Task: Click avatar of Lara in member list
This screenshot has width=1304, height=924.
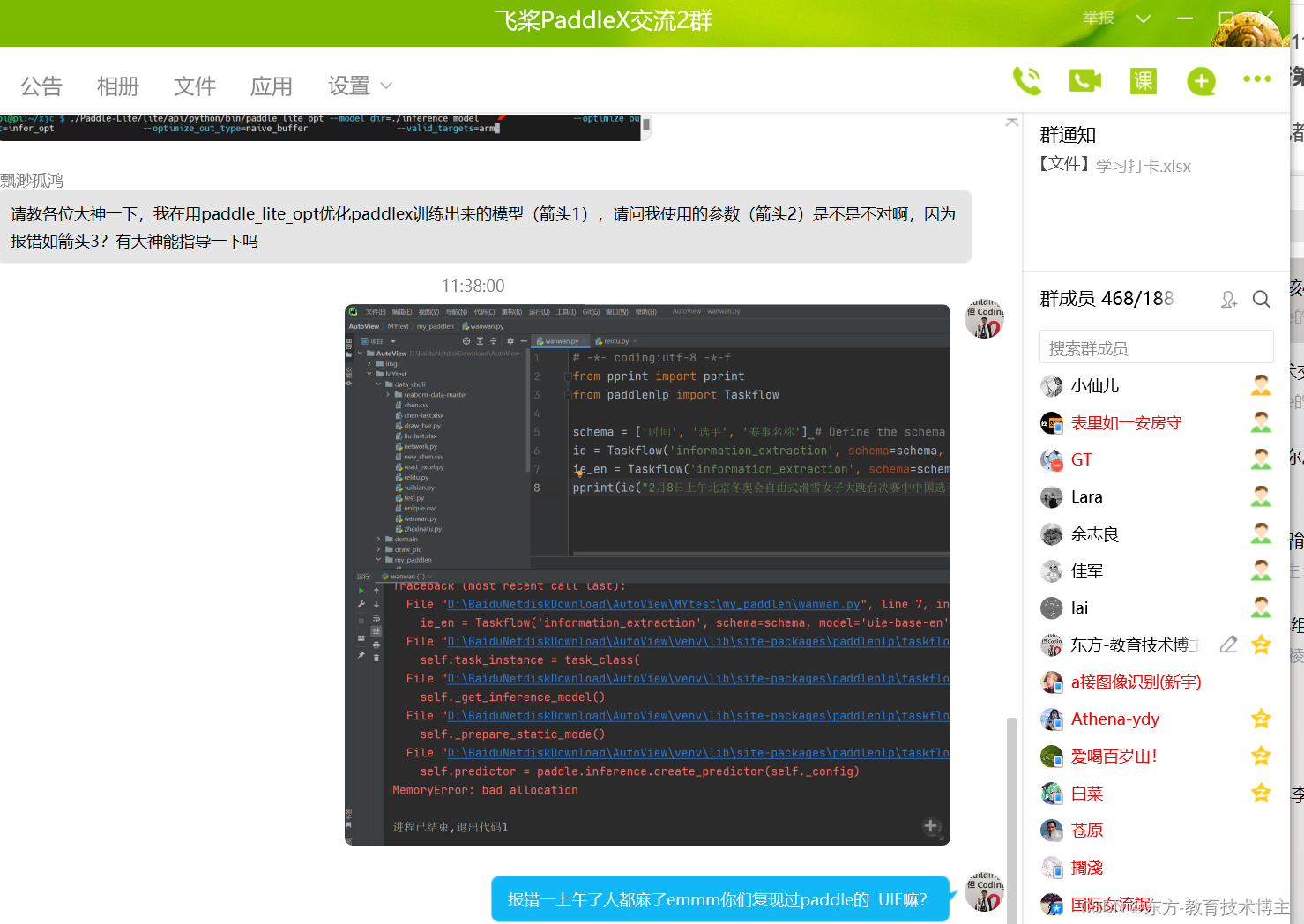Action: point(1052,497)
